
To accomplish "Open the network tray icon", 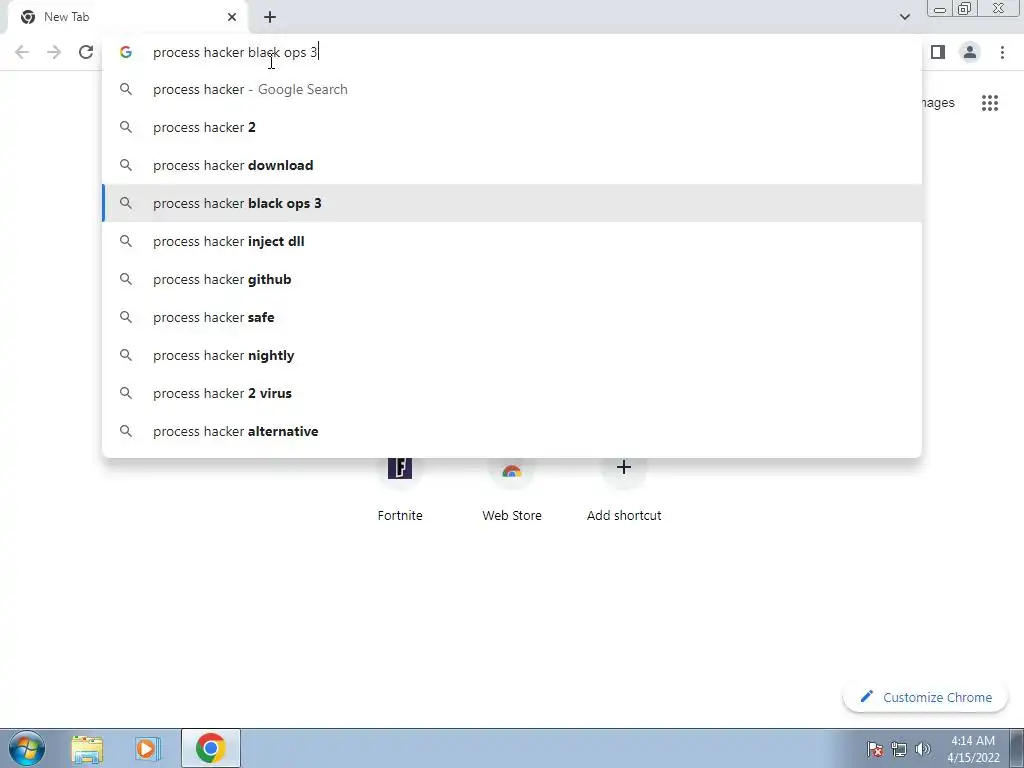I will click(899, 749).
